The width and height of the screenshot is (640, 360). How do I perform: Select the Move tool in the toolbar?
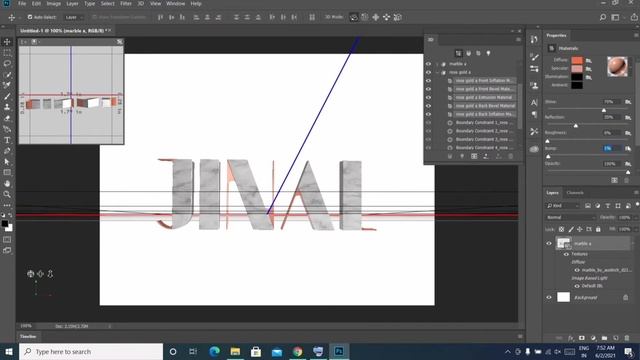tap(7, 42)
